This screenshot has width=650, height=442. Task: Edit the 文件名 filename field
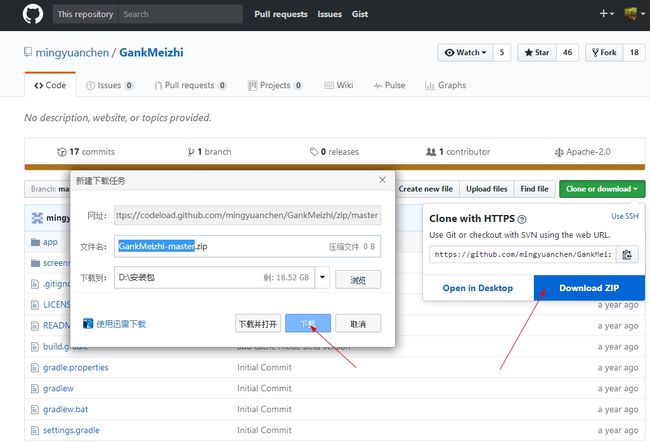[x=247, y=246]
